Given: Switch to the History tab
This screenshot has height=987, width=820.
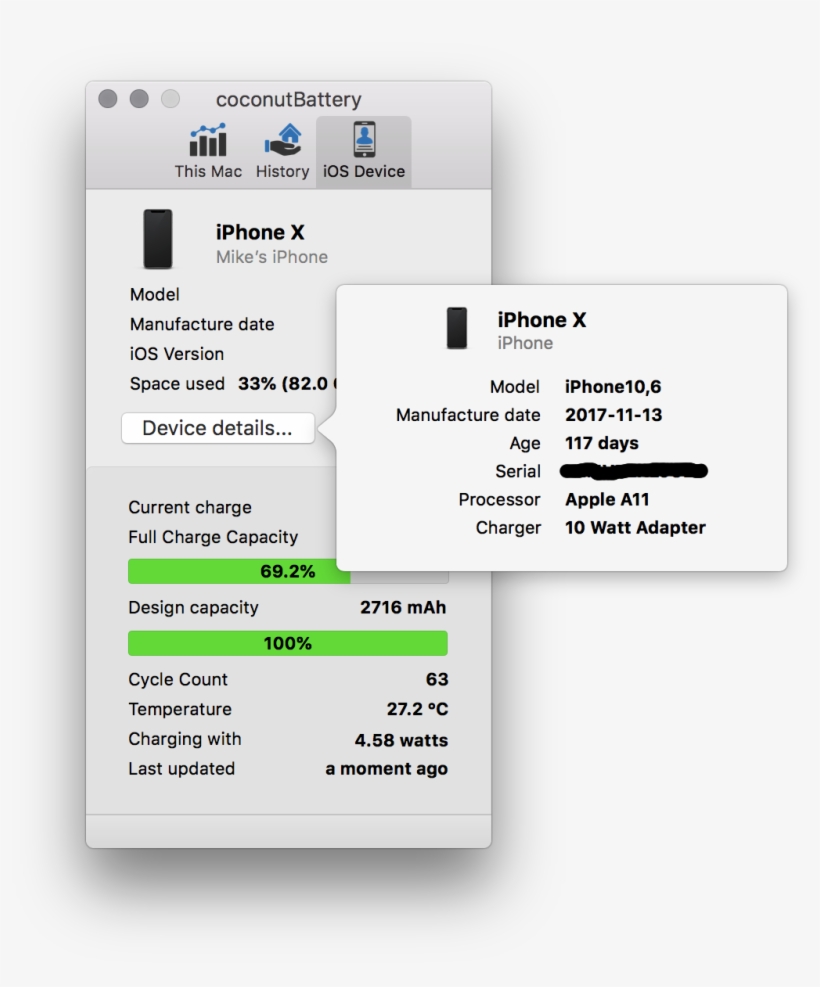Looking at the screenshot, I should [281, 148].
